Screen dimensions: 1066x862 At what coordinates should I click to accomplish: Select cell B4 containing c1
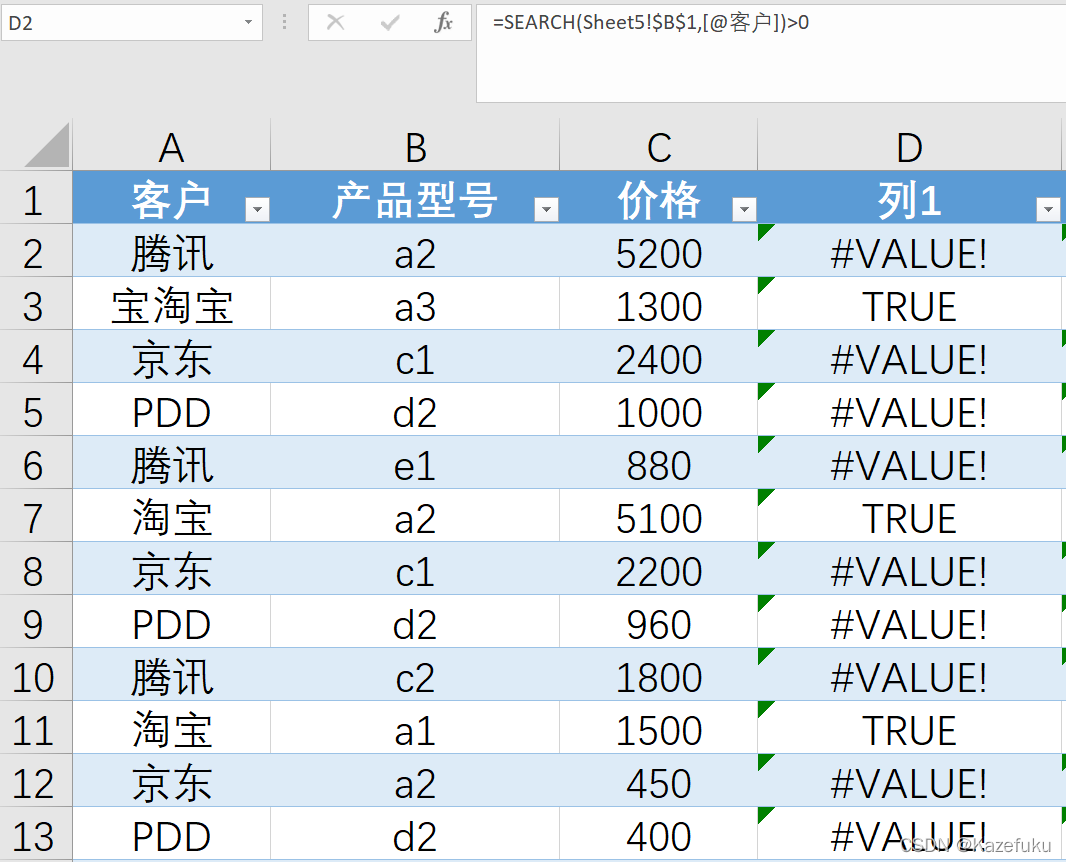click(x=415, y=356)
